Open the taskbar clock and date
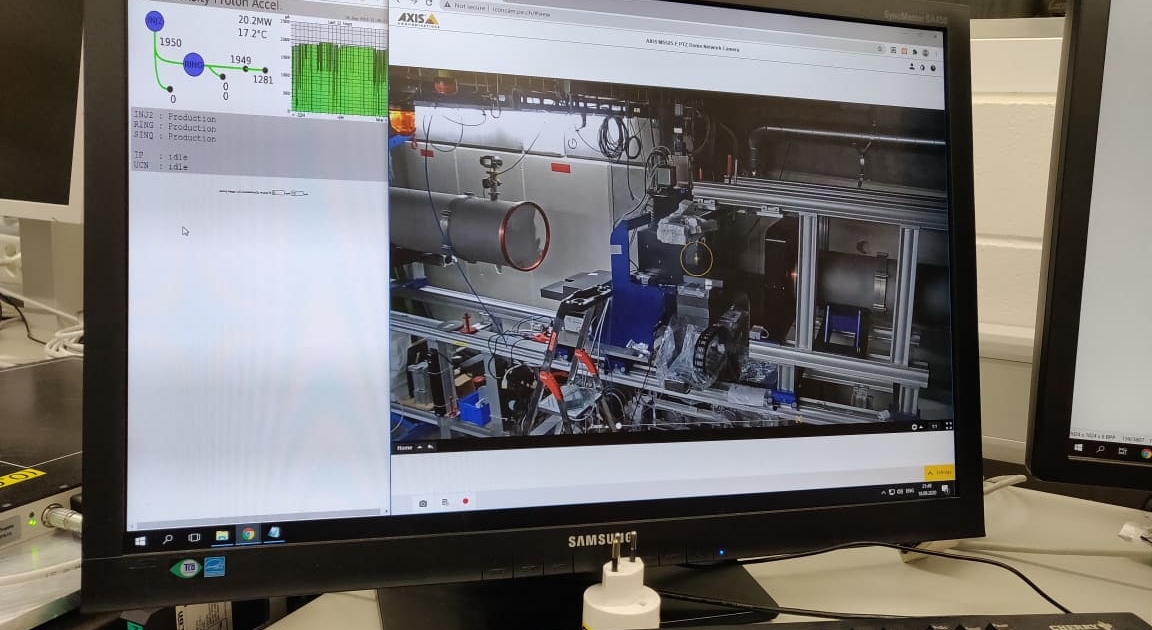 [x=926, y=489]
